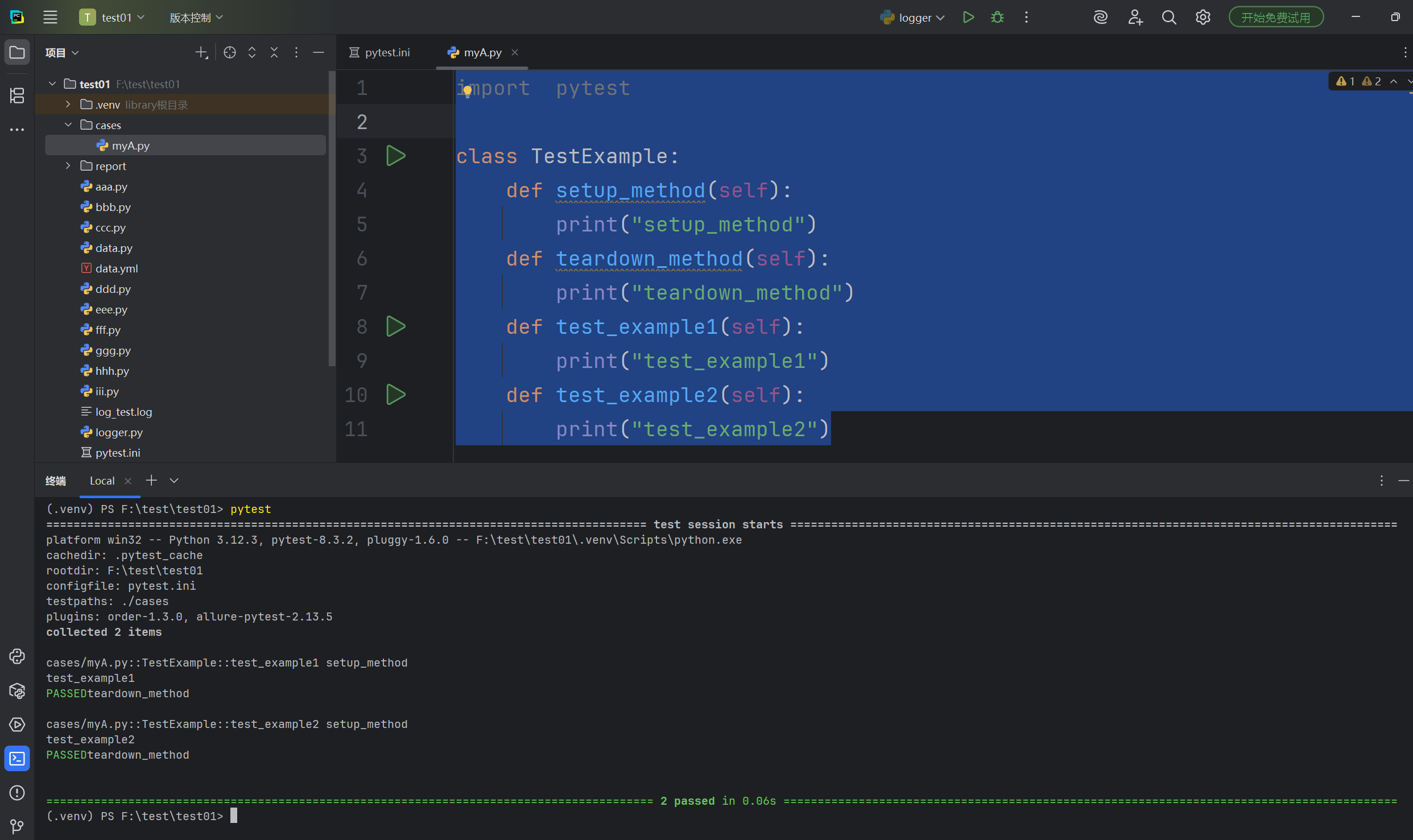Screen dimensions: 1413x840
Task: Toggle the Terminal tool window button
Action: [17, 759]
